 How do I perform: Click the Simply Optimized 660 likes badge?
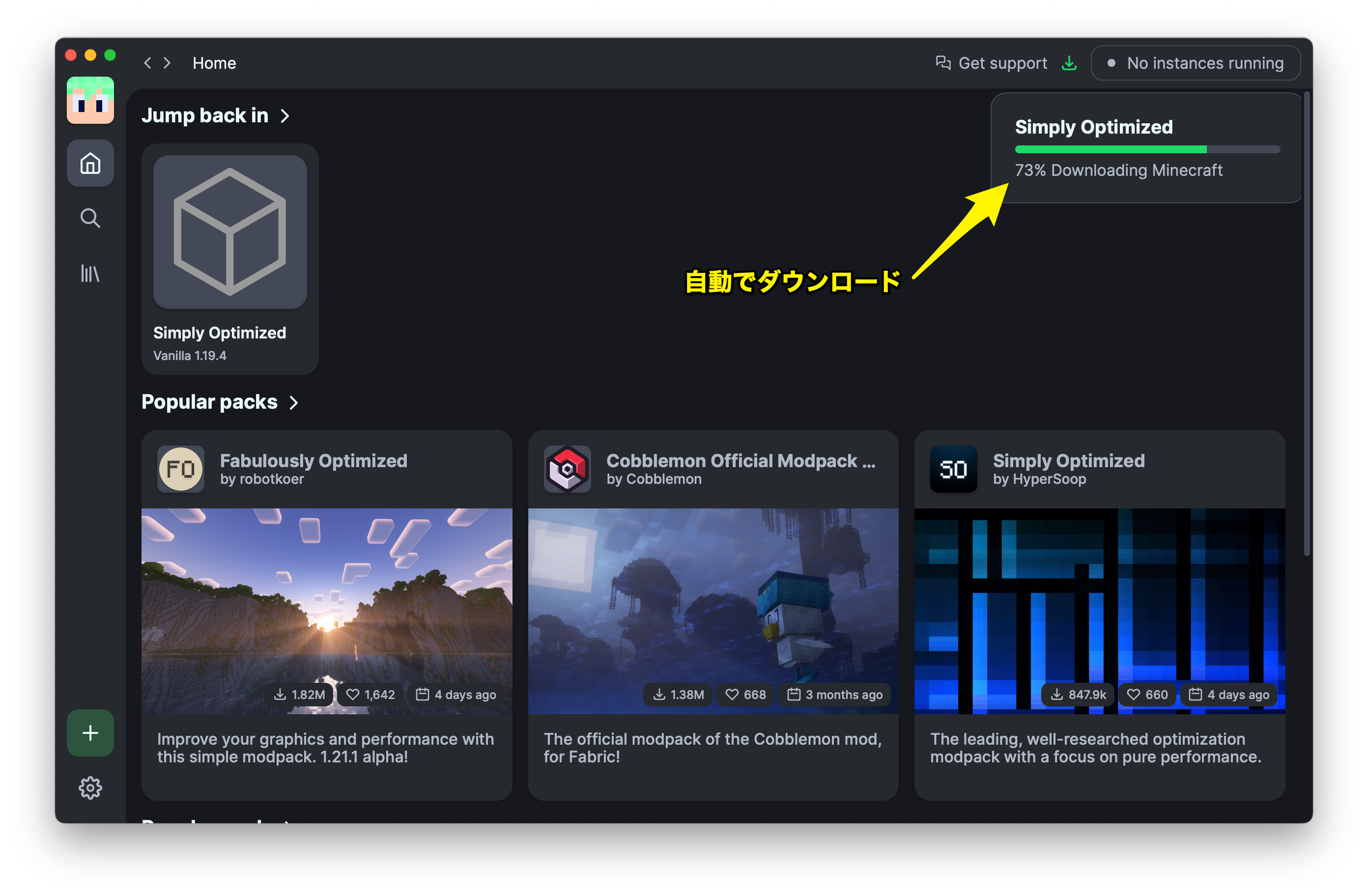coord(1147,694)
